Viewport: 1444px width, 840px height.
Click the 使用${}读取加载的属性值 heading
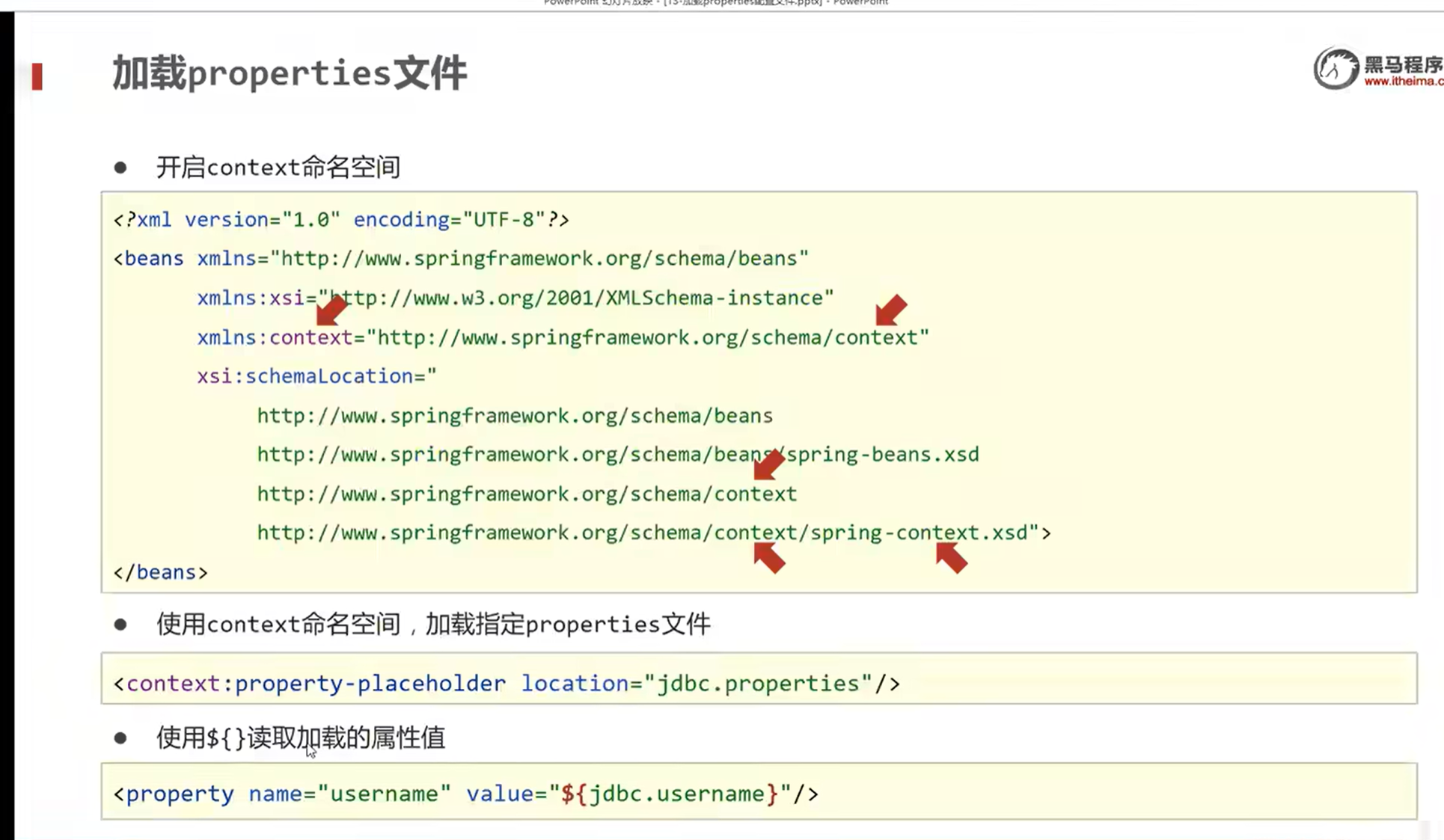pyautogui.click(x=301, y=738)
